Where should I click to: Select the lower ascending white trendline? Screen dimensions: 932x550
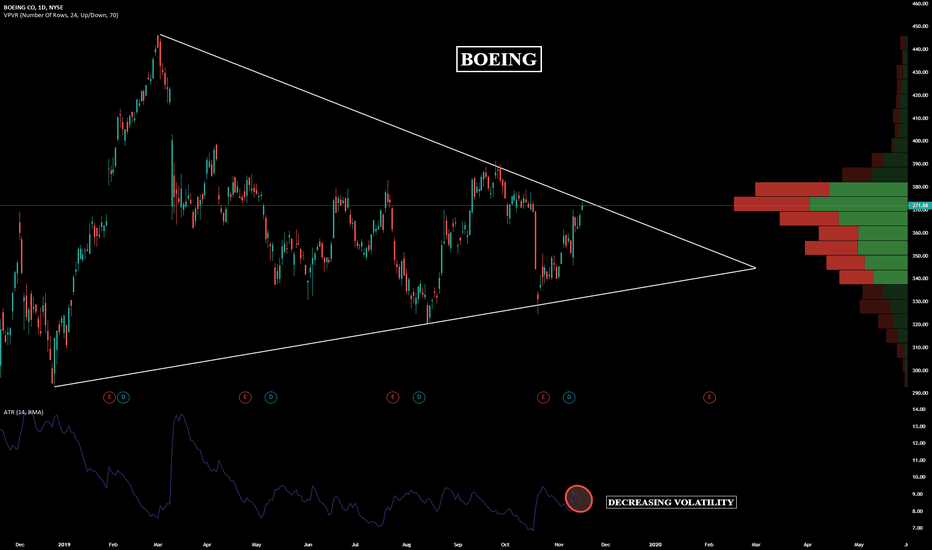pyautogui.click(x=404, y=327)
